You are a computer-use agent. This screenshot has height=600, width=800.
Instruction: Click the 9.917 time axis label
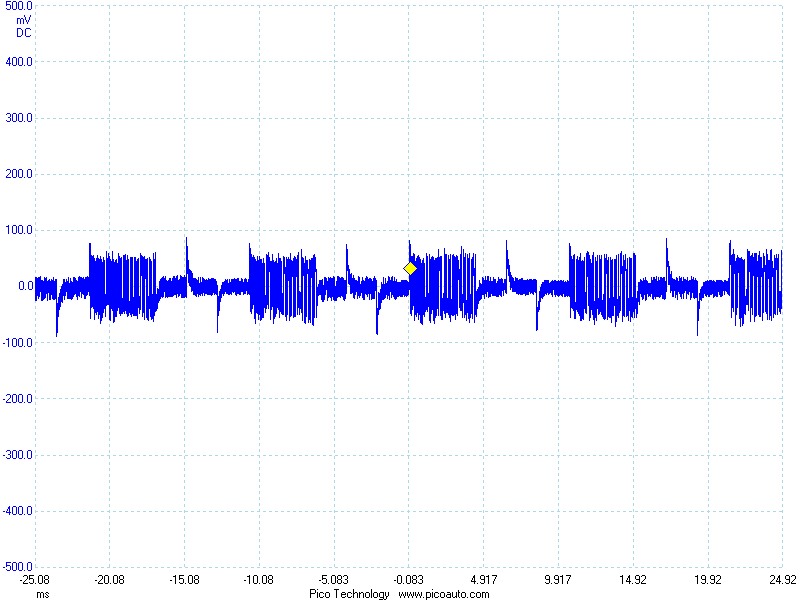[x=558, y=580]
